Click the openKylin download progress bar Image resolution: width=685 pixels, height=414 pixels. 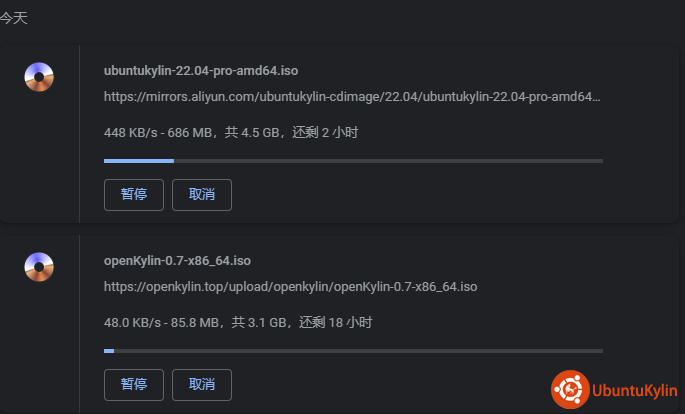[x=353, y=350]
